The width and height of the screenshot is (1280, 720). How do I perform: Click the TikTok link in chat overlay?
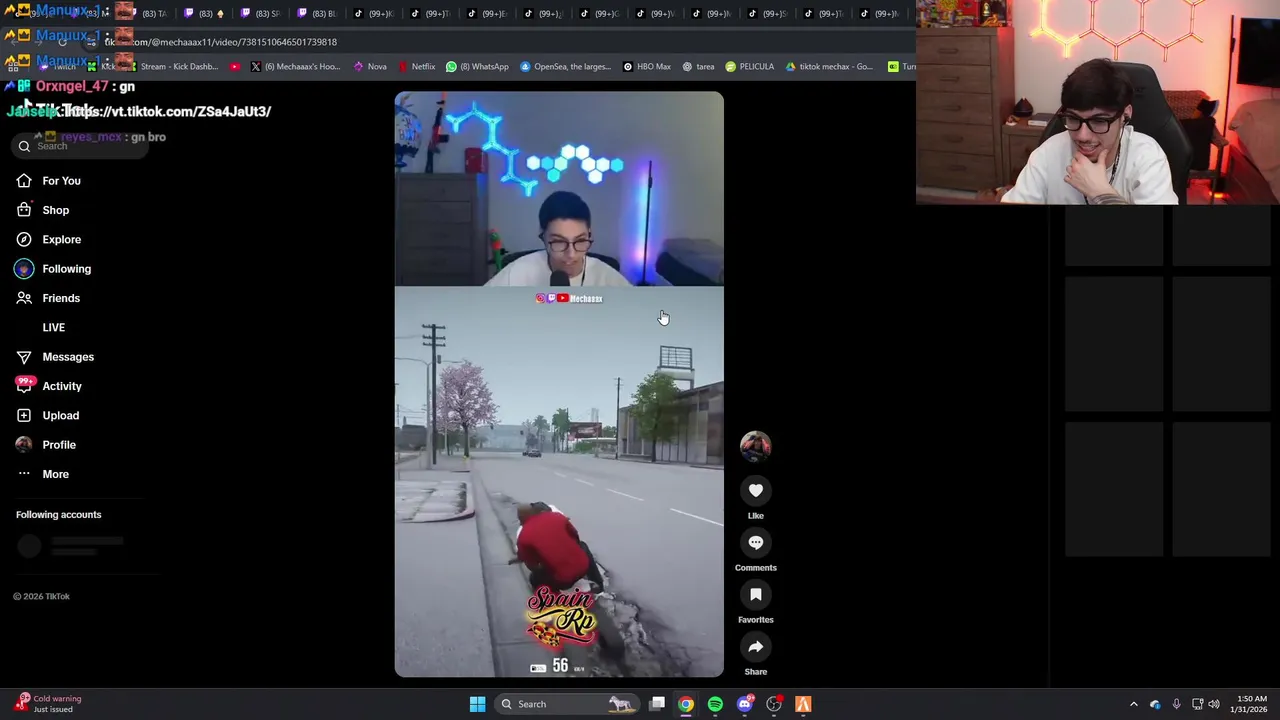[168, 111]
